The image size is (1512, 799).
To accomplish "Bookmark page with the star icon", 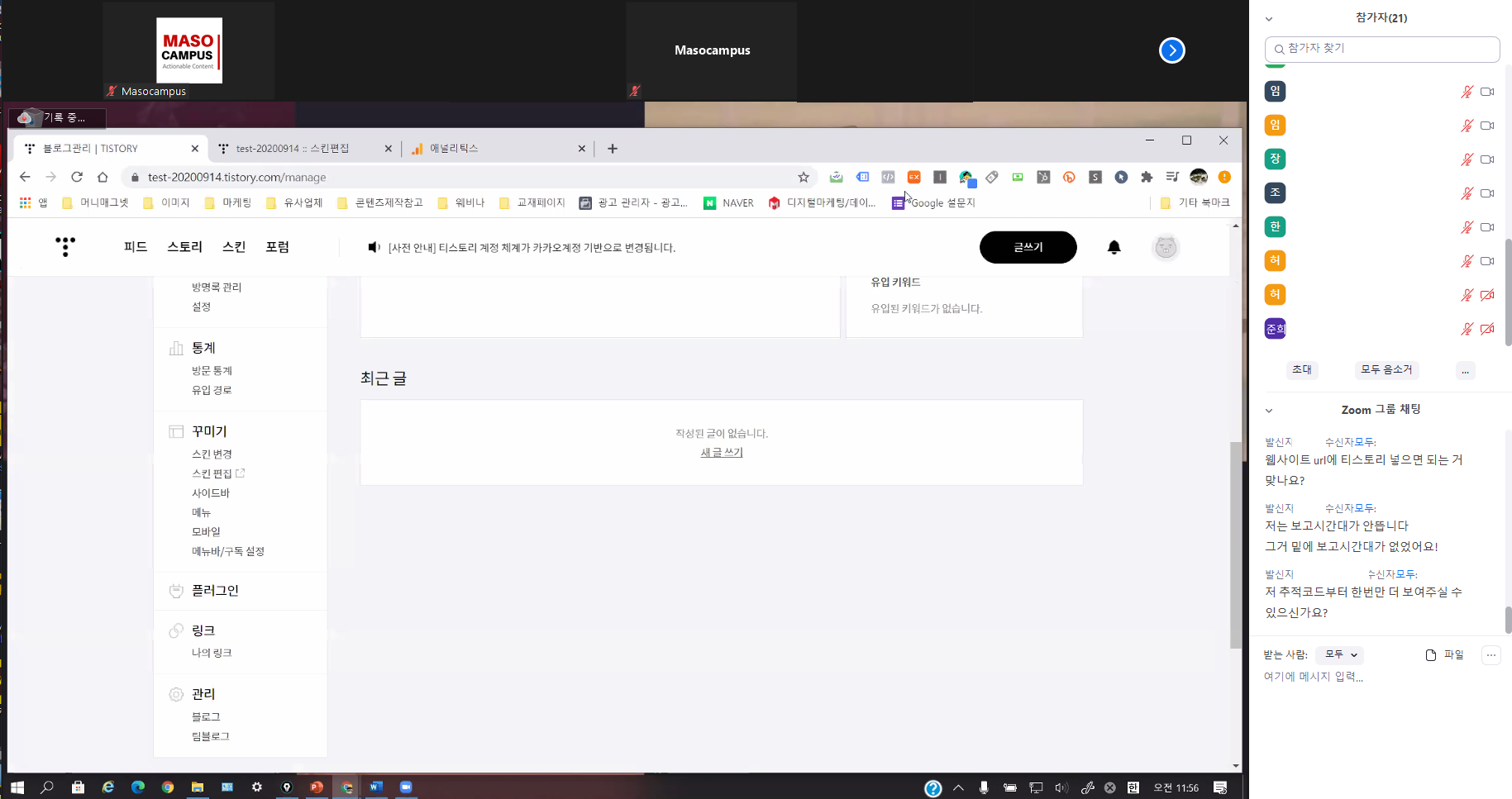I will (x=803, y=177).
